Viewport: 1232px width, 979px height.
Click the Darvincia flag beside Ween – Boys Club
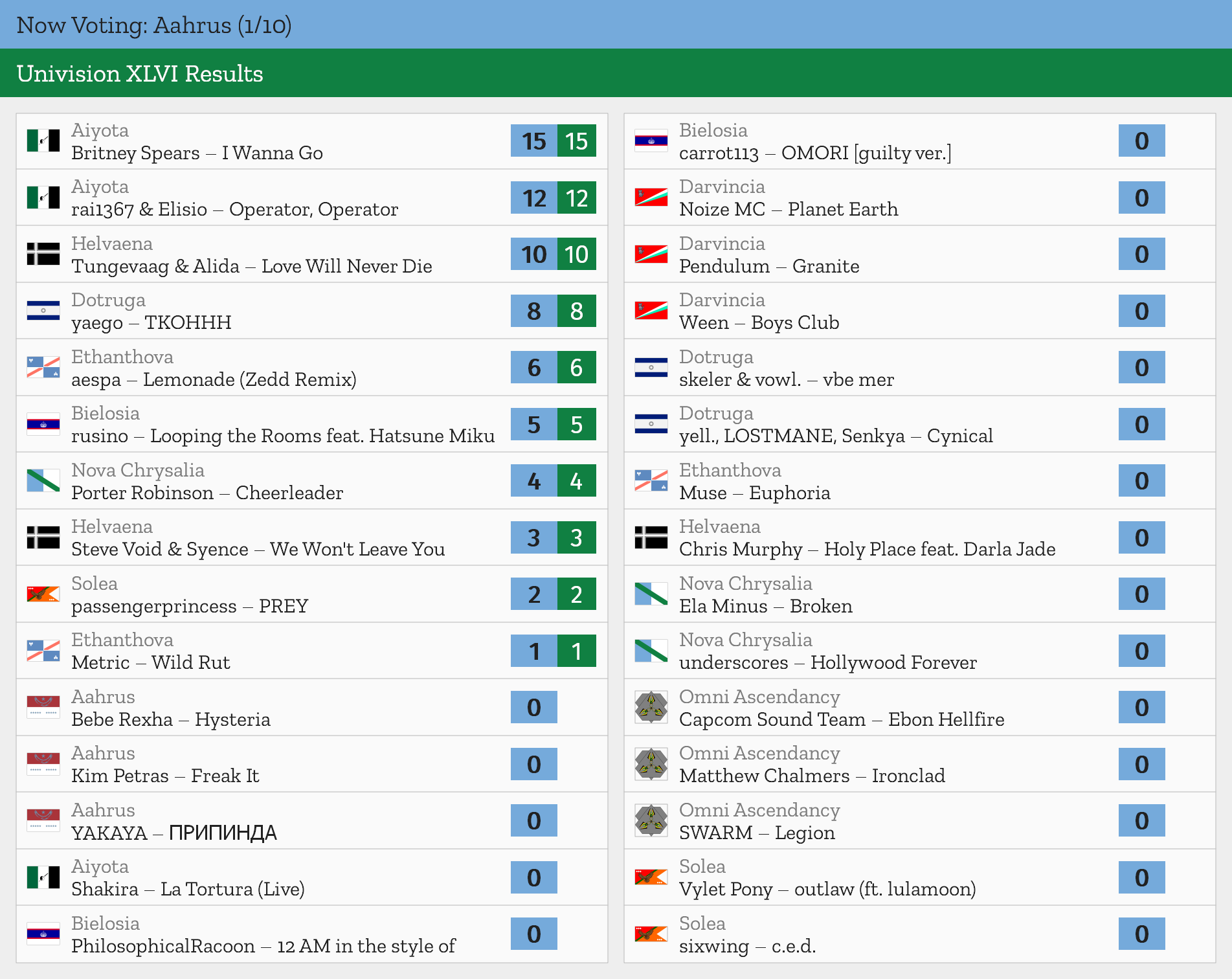pyautogui.click(x=651, y=311)
